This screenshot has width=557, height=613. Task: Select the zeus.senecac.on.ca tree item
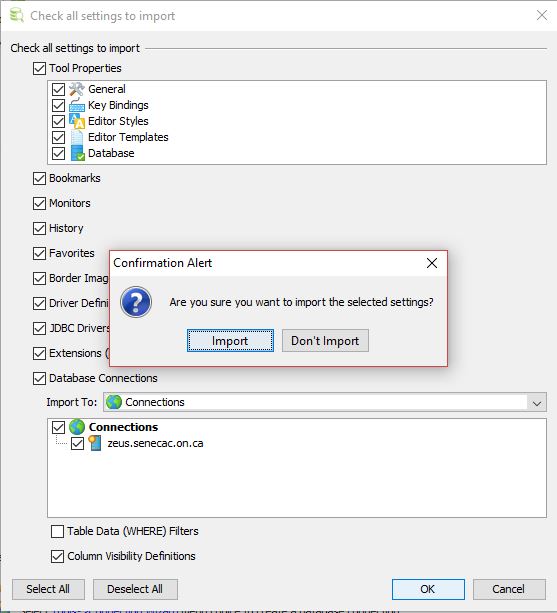[x=155, y=443]
